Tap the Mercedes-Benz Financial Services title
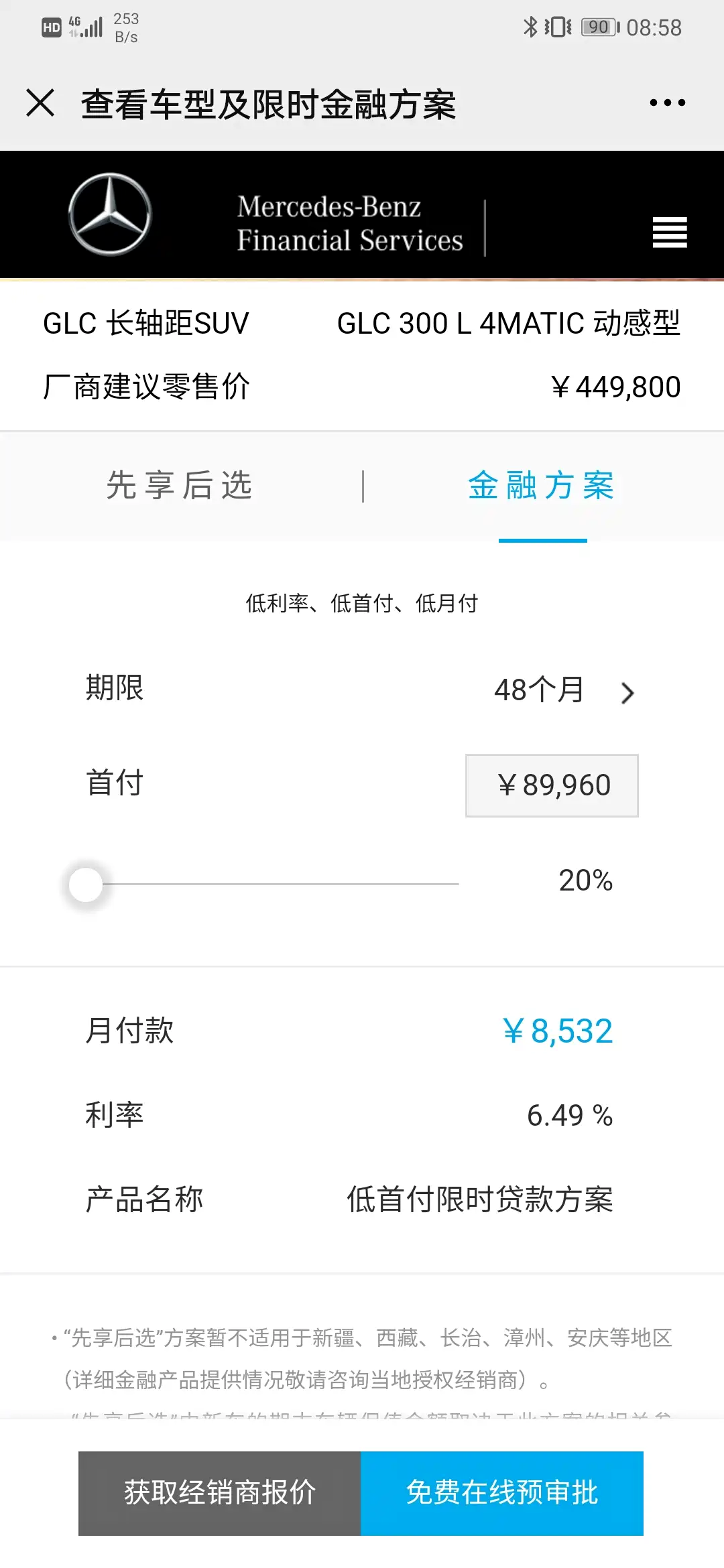 (349, 224)
